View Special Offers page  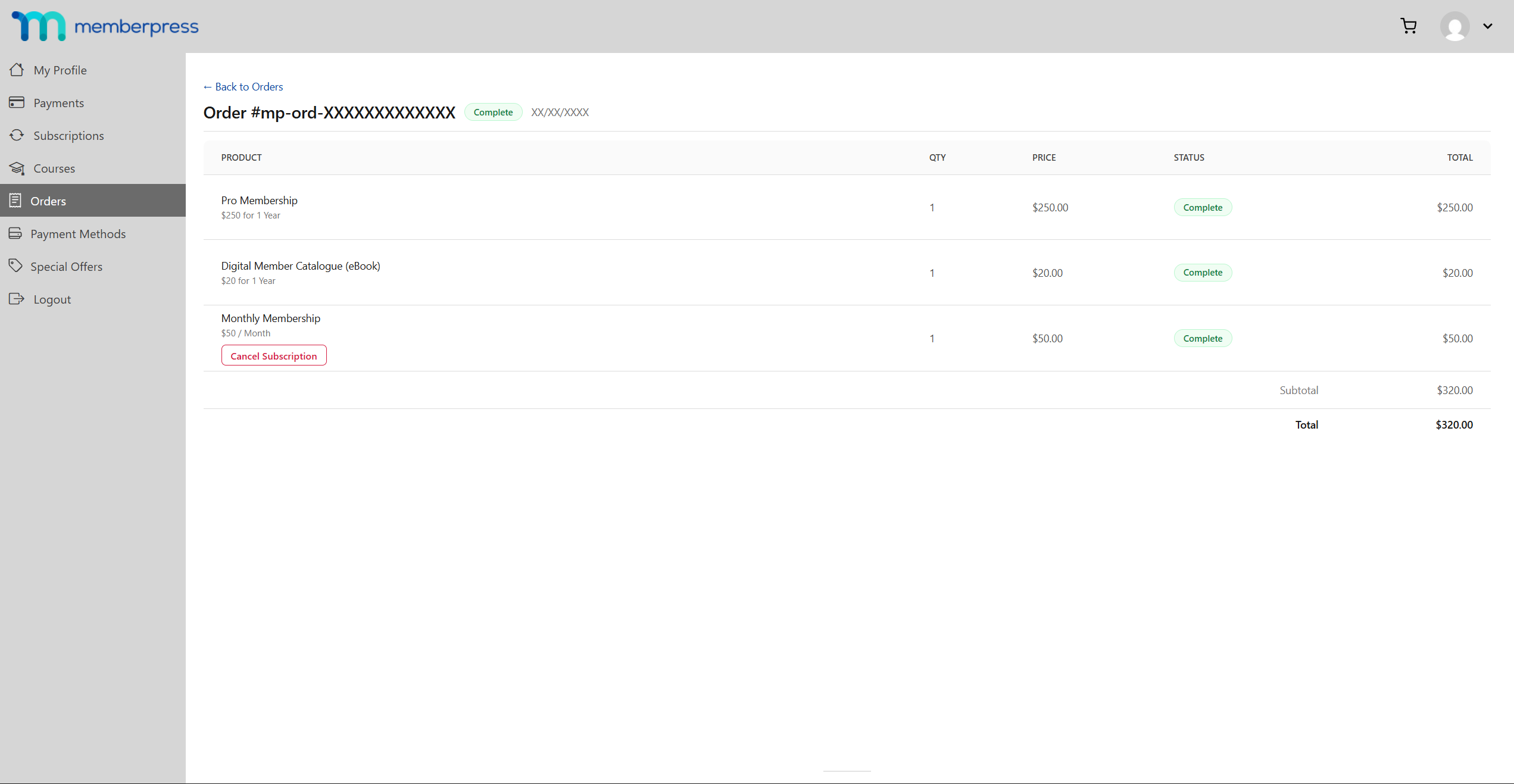(x=93, y=266)
